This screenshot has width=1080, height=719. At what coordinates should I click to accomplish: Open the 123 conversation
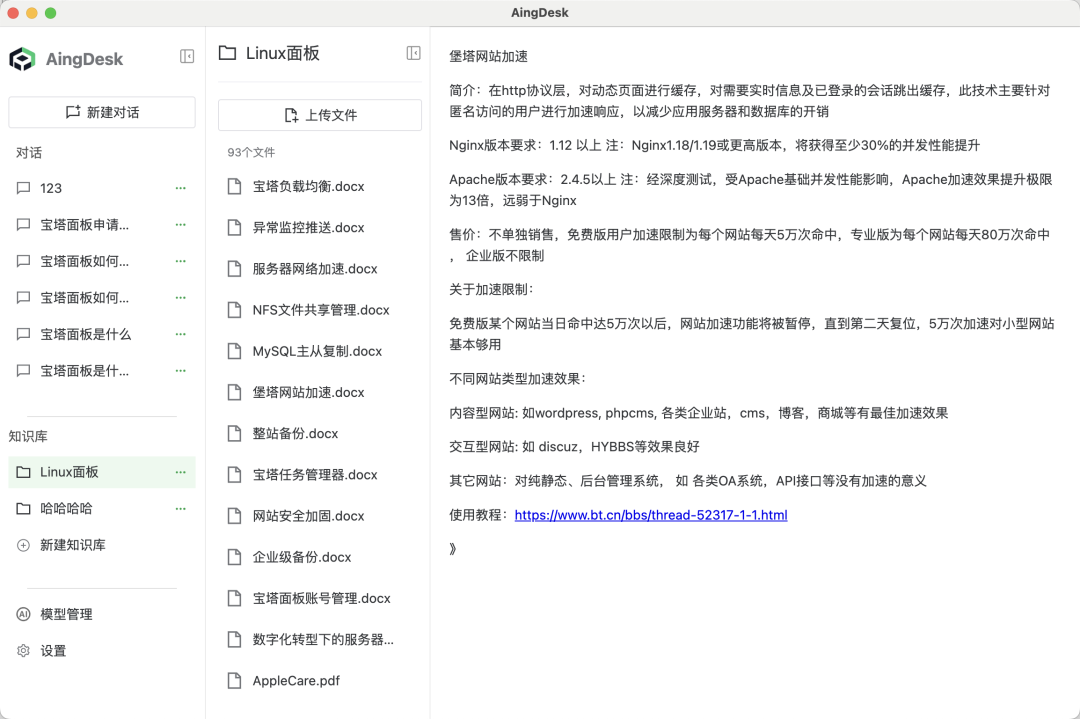pyautogui.click(x=102, y=188)
